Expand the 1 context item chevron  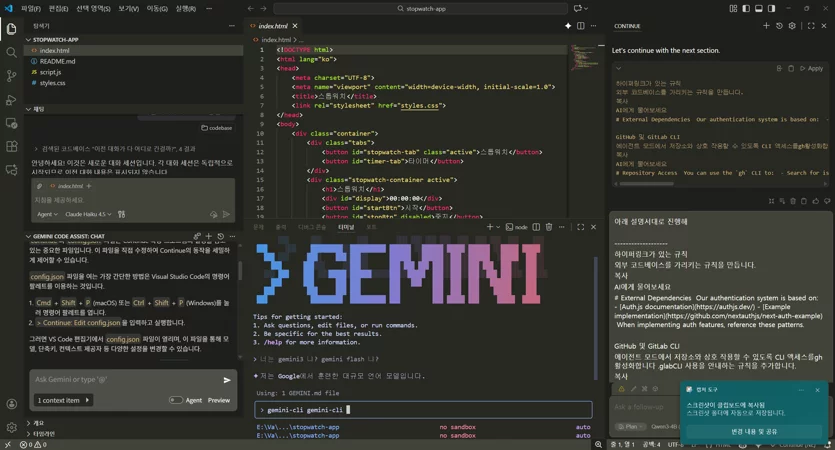click(x=87, y=400)
